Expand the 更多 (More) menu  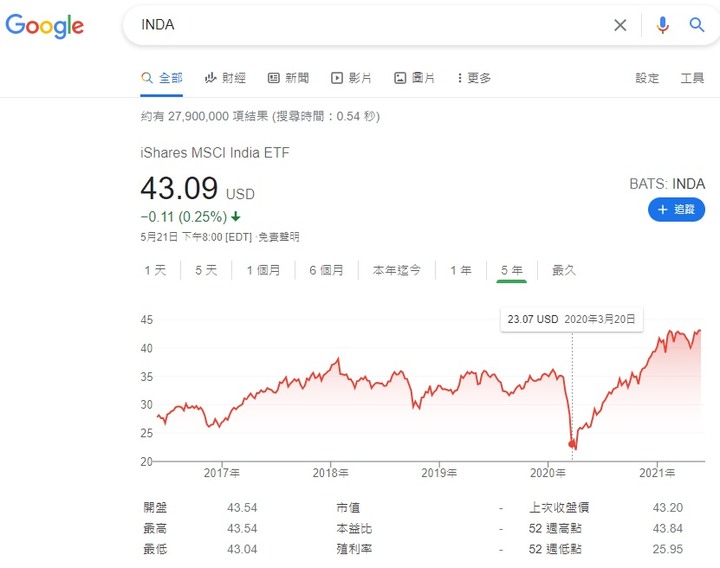[474, 78]
